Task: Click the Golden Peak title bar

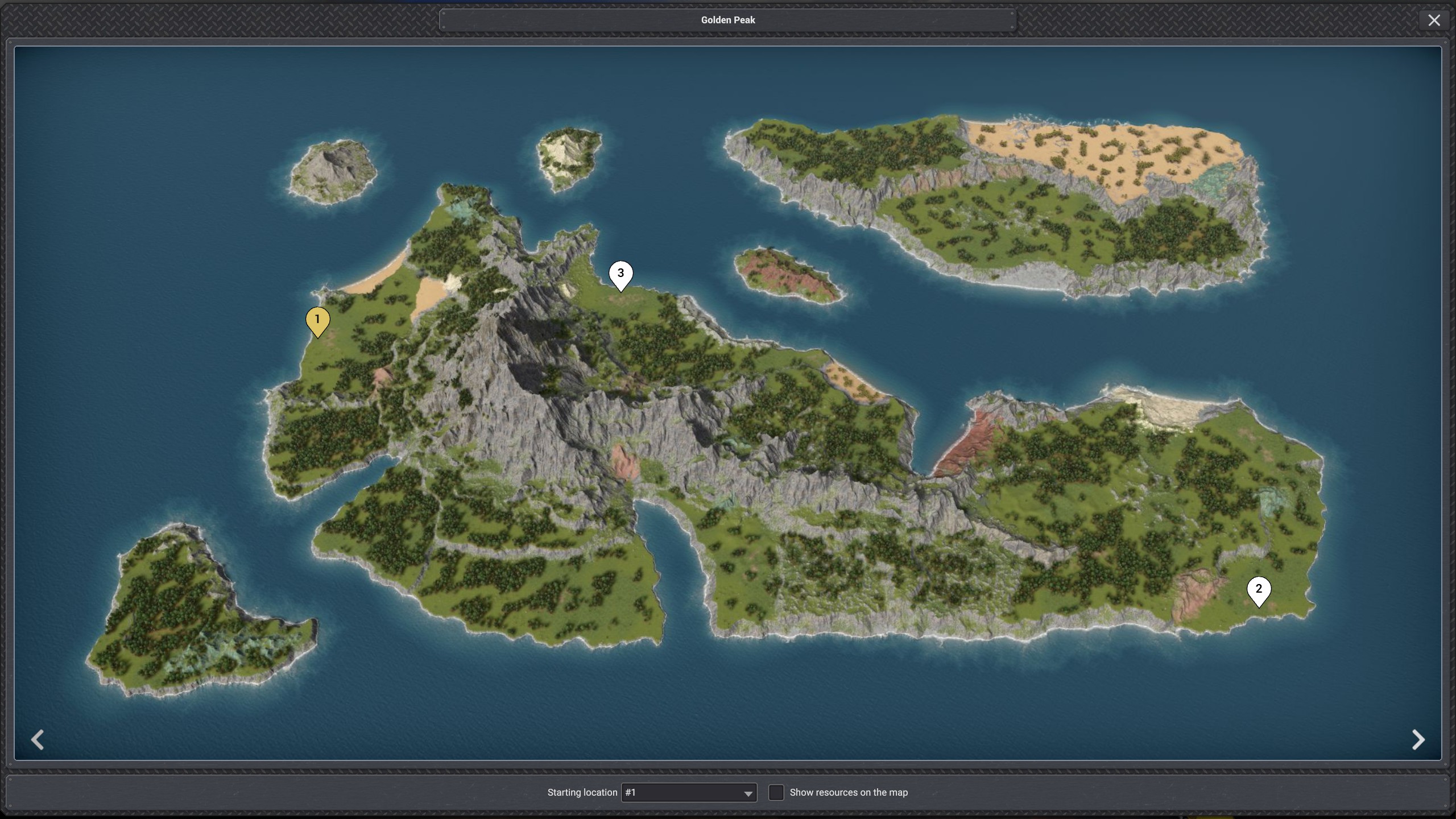Action: point(727,20)
